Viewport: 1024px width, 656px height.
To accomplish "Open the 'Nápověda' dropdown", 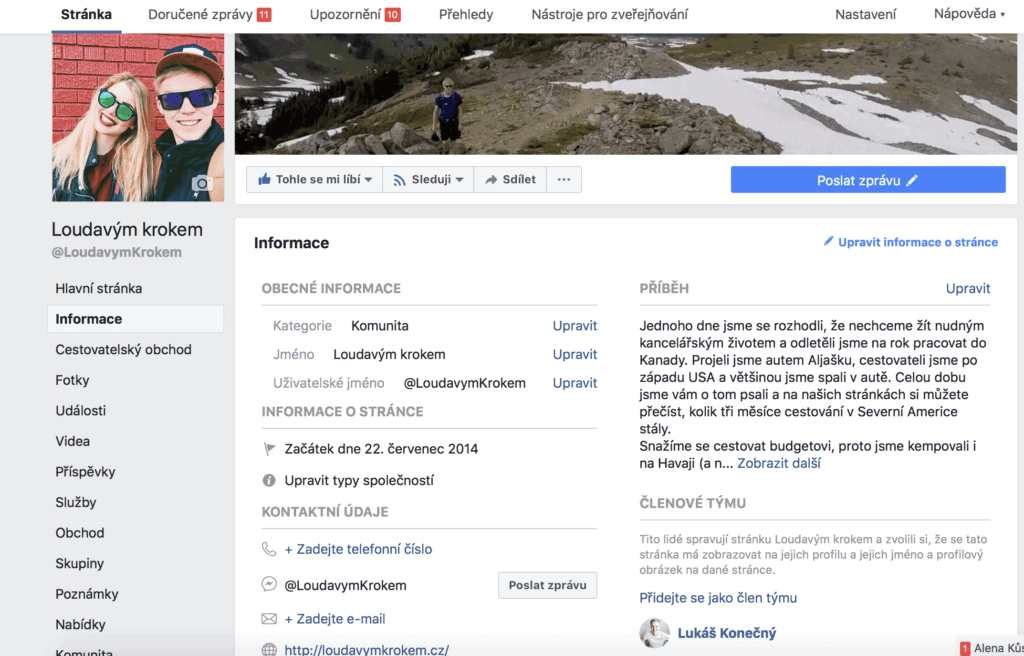I will [x=968, y=15].
